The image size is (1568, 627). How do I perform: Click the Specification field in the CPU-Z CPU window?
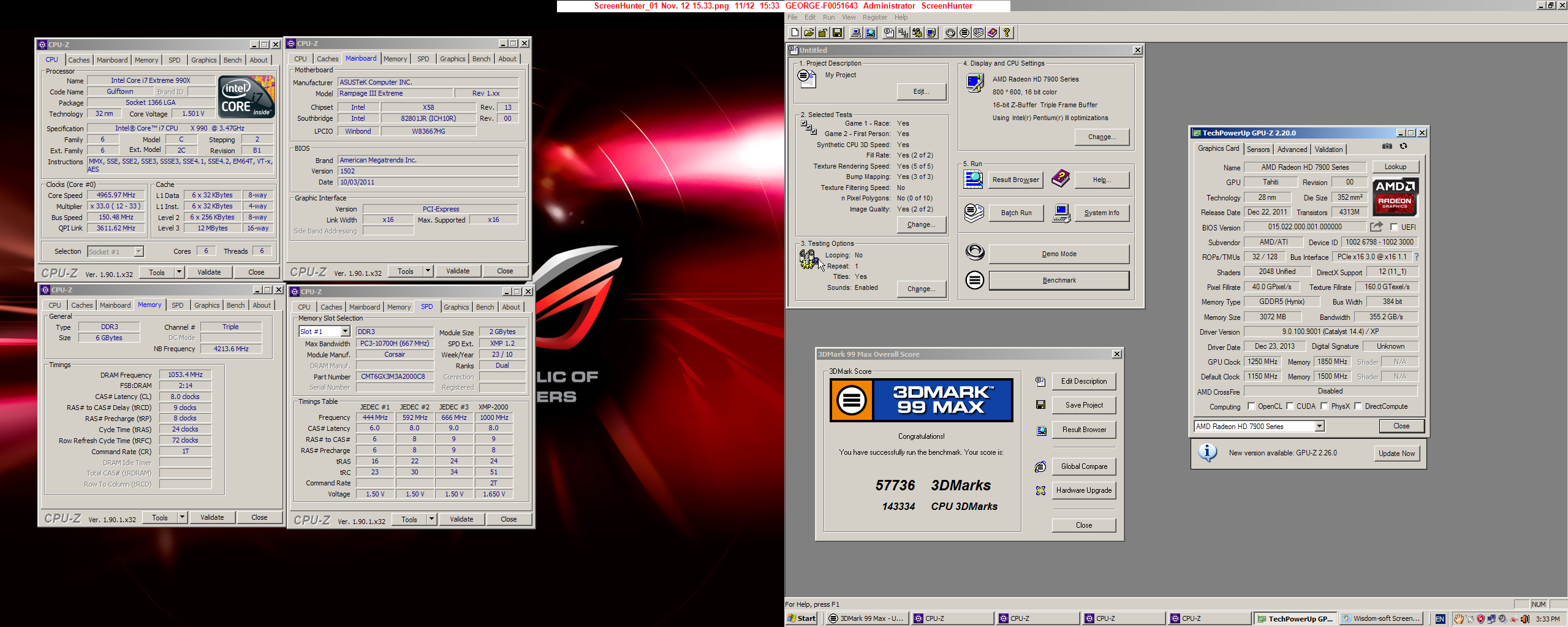[180, 129]
